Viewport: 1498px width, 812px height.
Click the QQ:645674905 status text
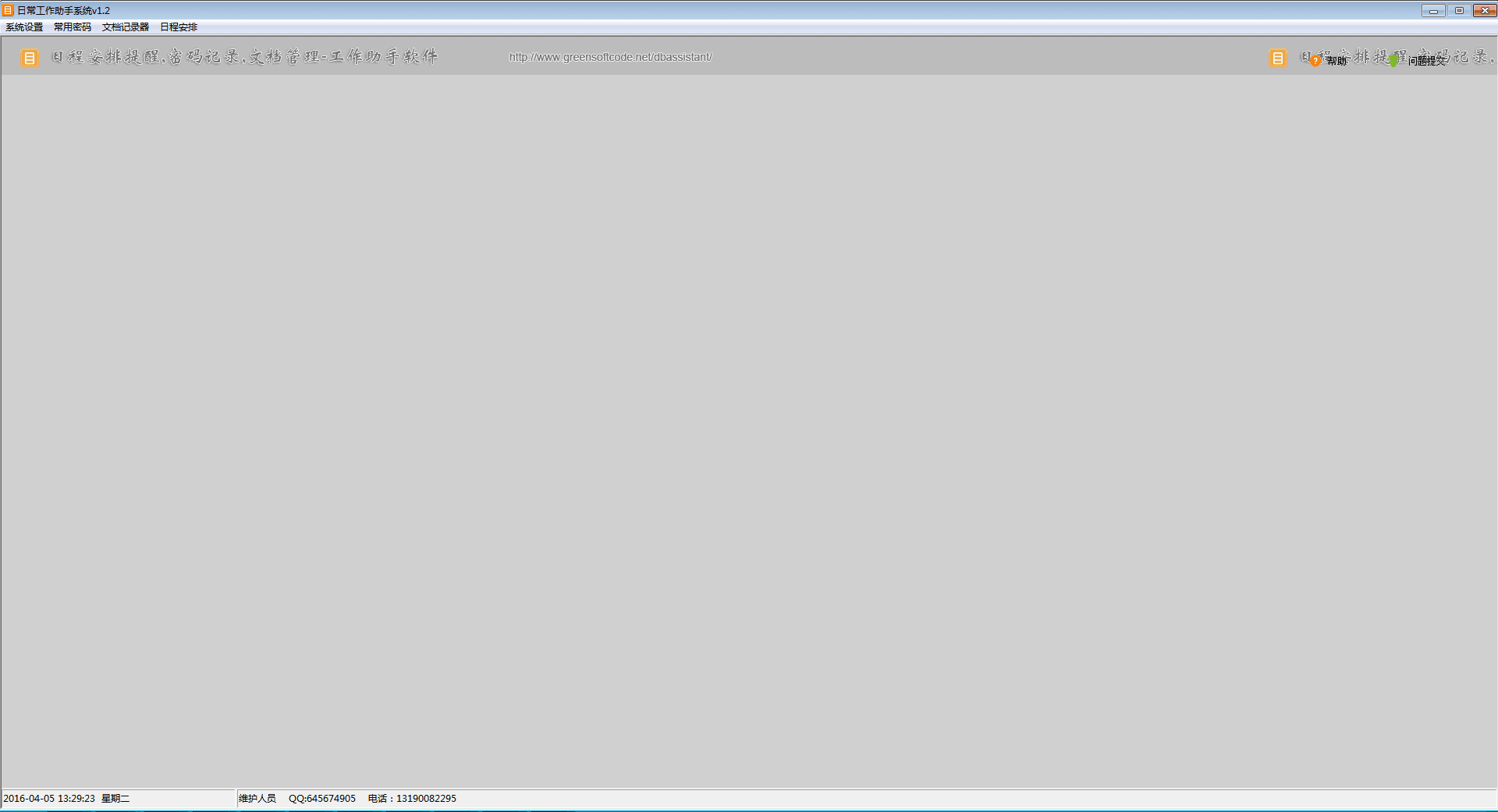coord(322,799)
